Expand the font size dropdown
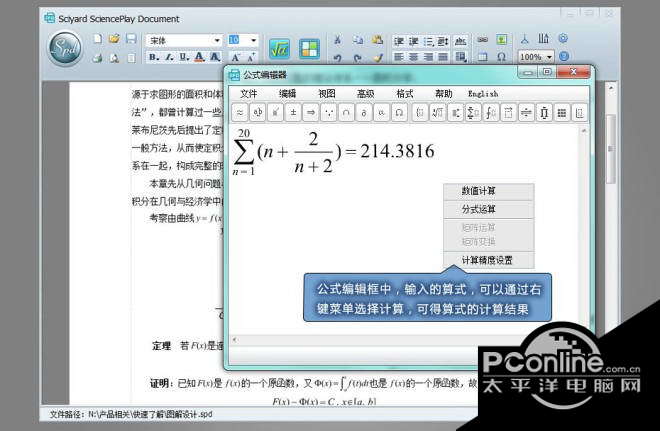The height and width of the screenshot is (431, 660). coord(253,40)
